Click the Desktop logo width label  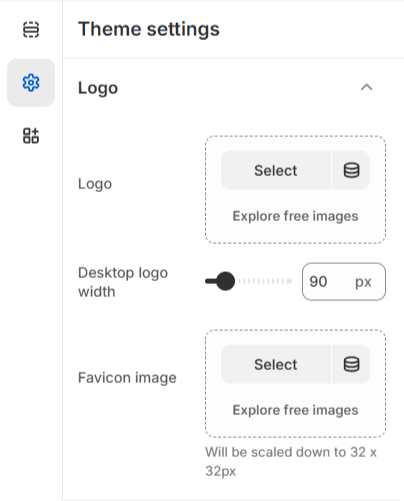(123, 282)
